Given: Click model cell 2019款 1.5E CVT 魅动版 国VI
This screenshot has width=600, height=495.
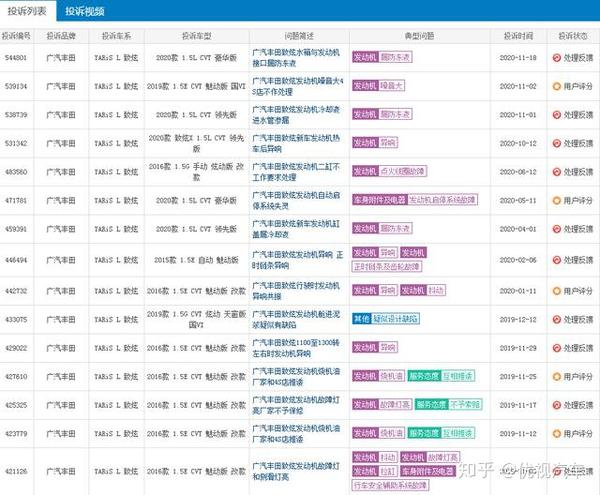Looking at the screenshot, I should click(x=196, y=86).
